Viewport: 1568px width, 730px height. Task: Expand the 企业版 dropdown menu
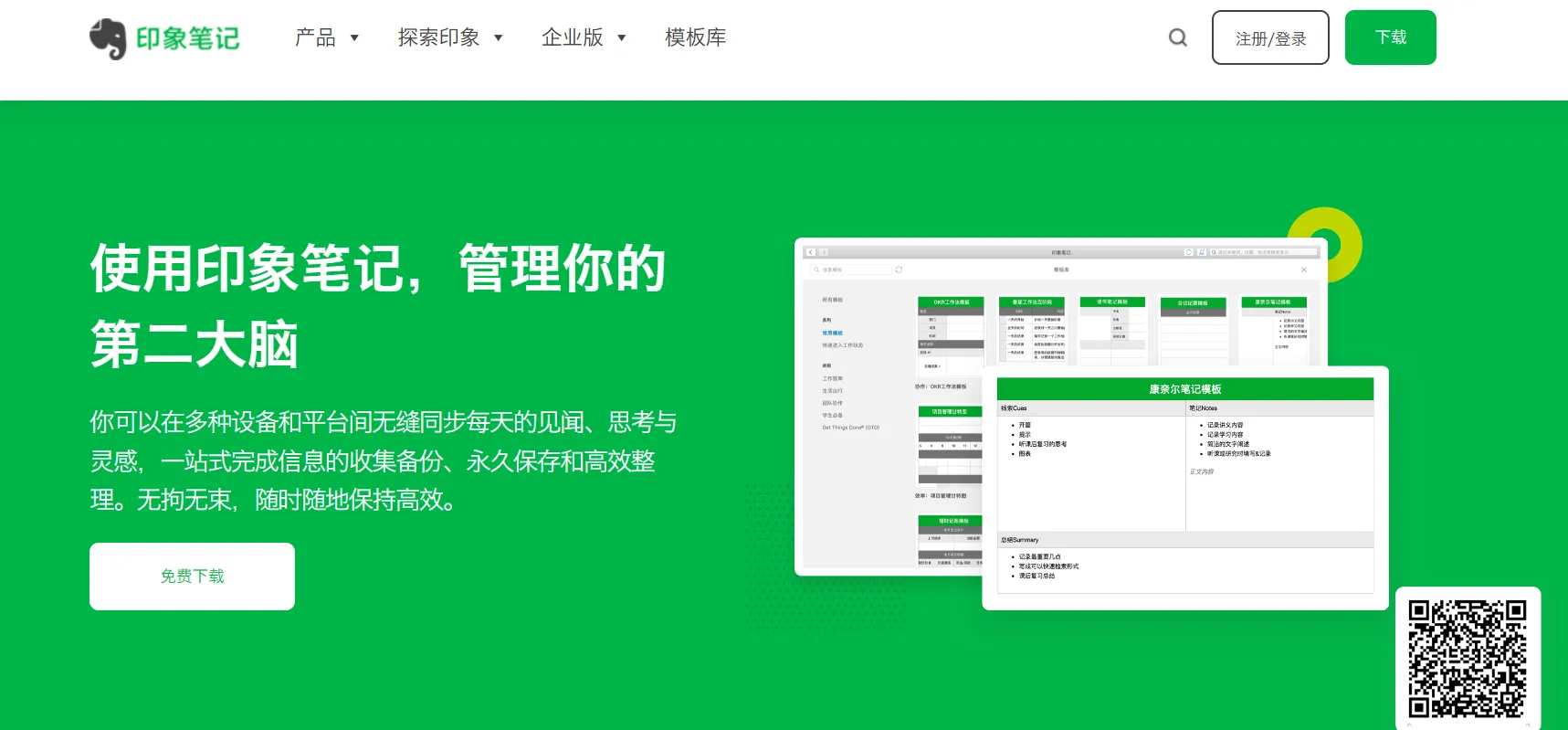(x=584, y=37)
